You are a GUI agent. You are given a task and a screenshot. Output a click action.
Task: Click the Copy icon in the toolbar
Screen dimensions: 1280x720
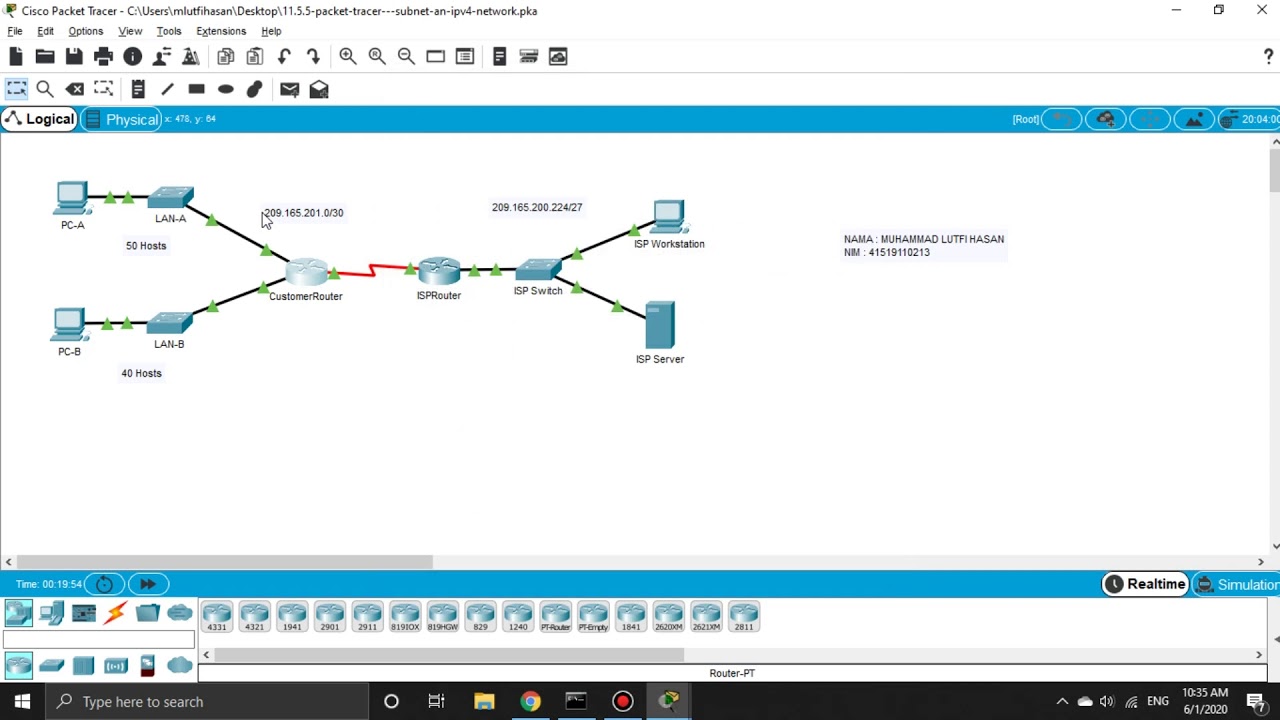pyautogui.click(x=225, y=57)
